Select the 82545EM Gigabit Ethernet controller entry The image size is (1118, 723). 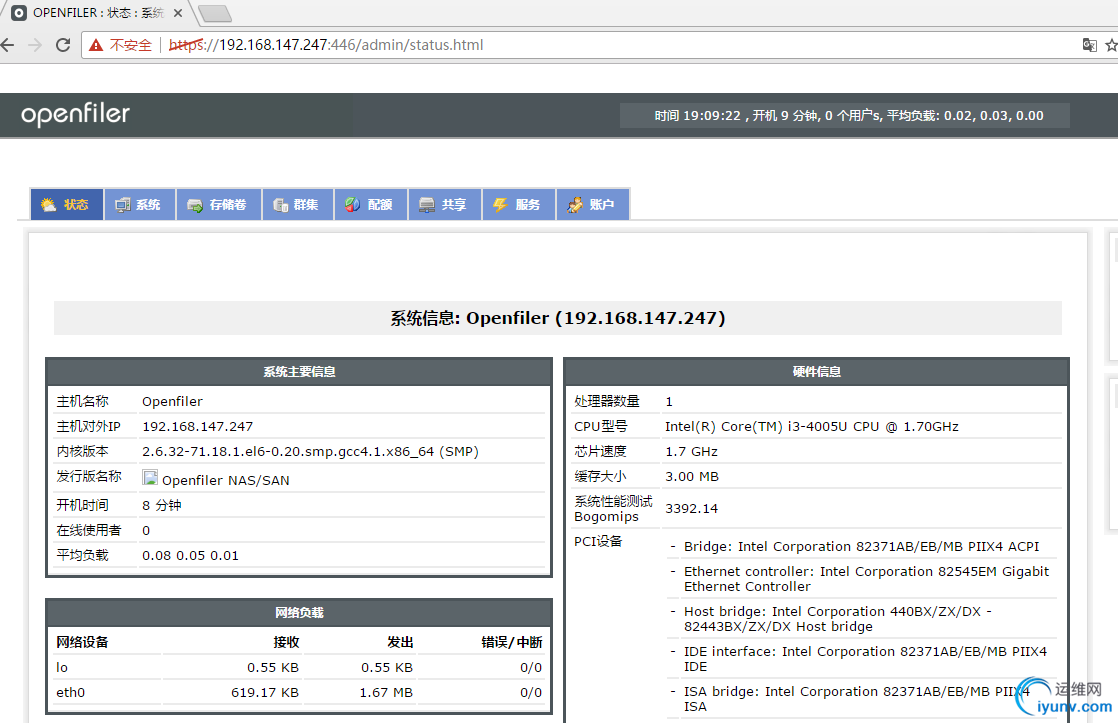[x=866, y=579]
